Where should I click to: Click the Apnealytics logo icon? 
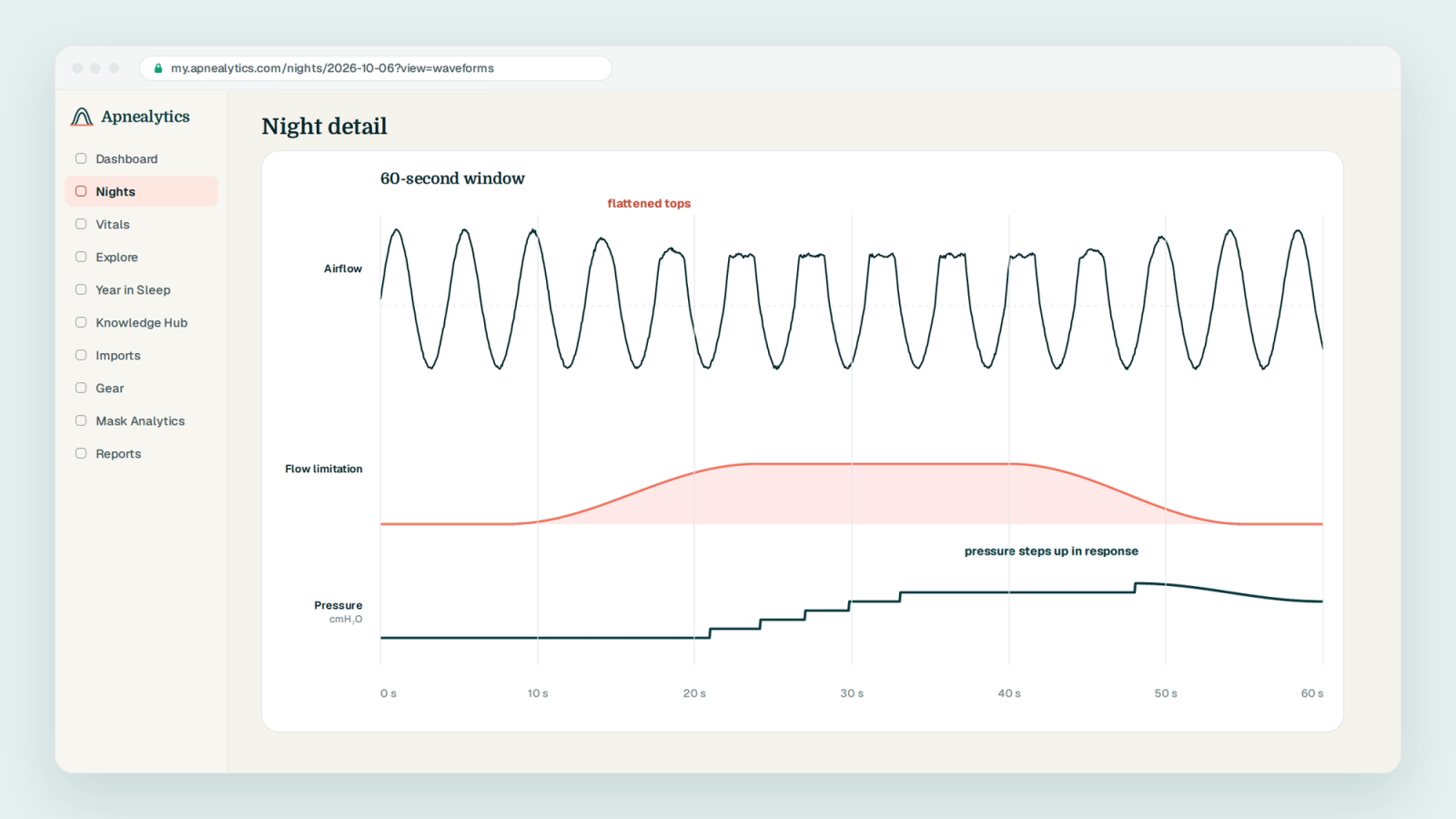[x=82, y=116]
